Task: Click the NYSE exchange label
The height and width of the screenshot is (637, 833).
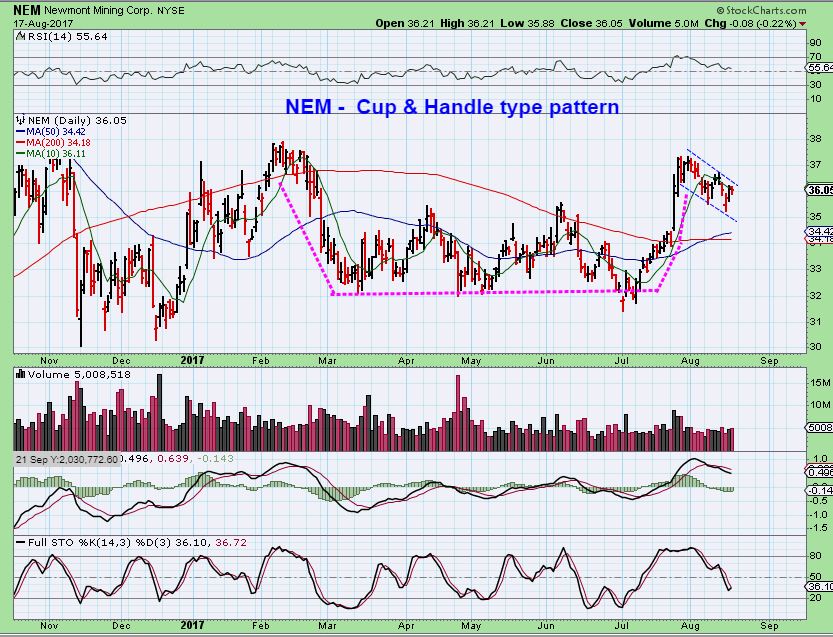Action: [x=171, y=11]
